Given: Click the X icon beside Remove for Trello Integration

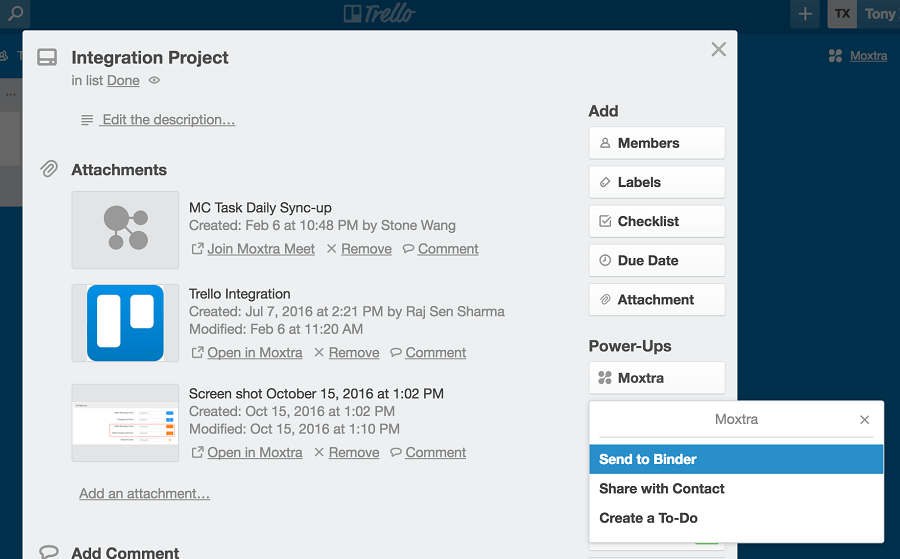Looking at the screenshot, I should pyautogui.click(x=319, y=352).
